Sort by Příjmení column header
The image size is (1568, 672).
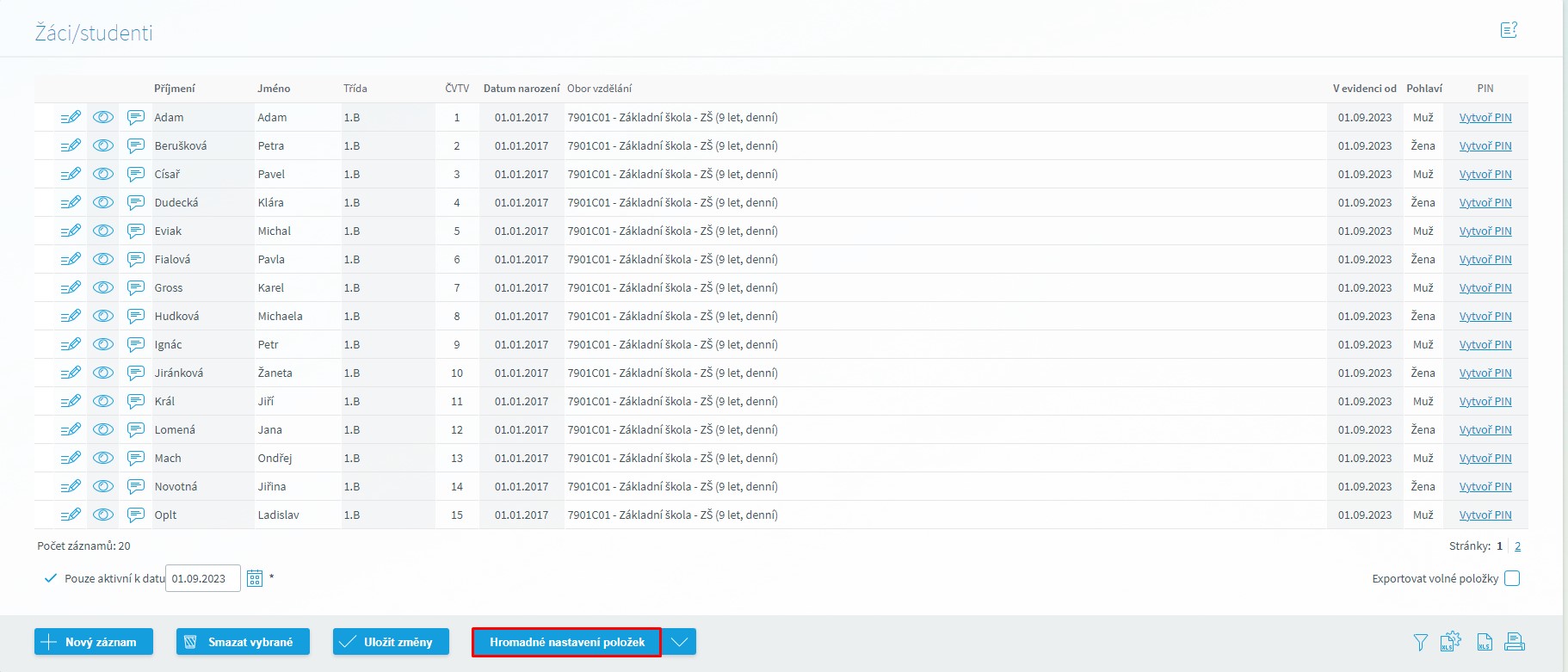(x=175, y=88)
